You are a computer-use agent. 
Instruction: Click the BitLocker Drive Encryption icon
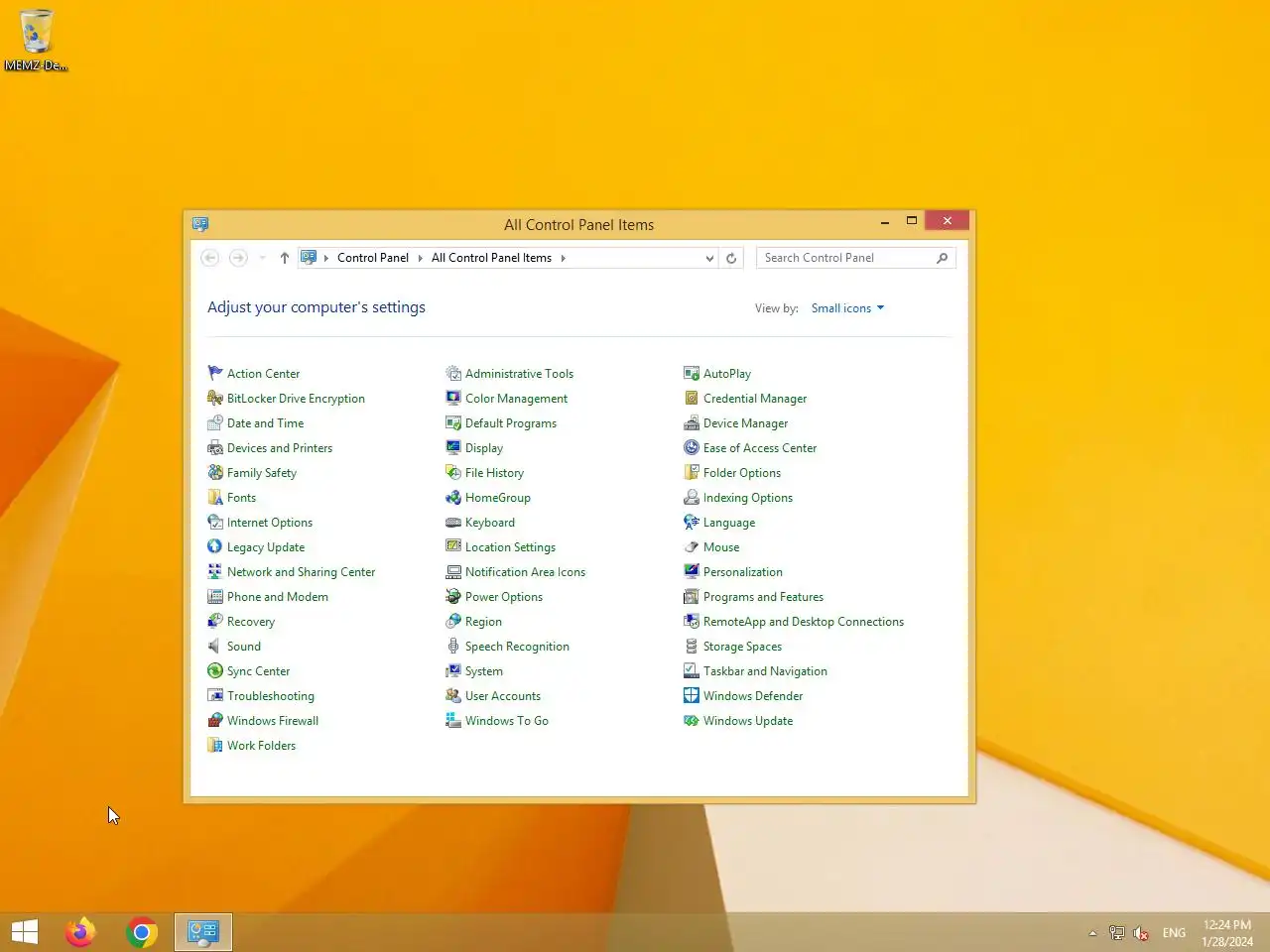click(x=215, y=398)
